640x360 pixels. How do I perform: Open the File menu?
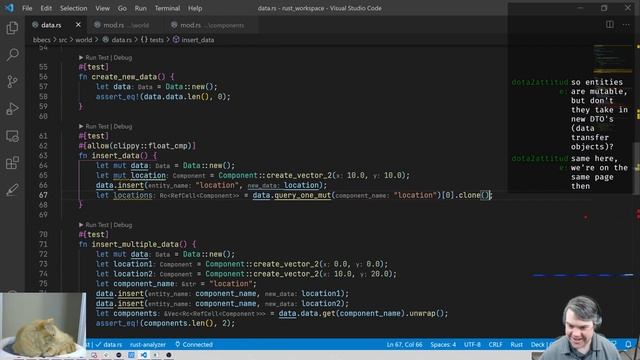pos(27,8)
